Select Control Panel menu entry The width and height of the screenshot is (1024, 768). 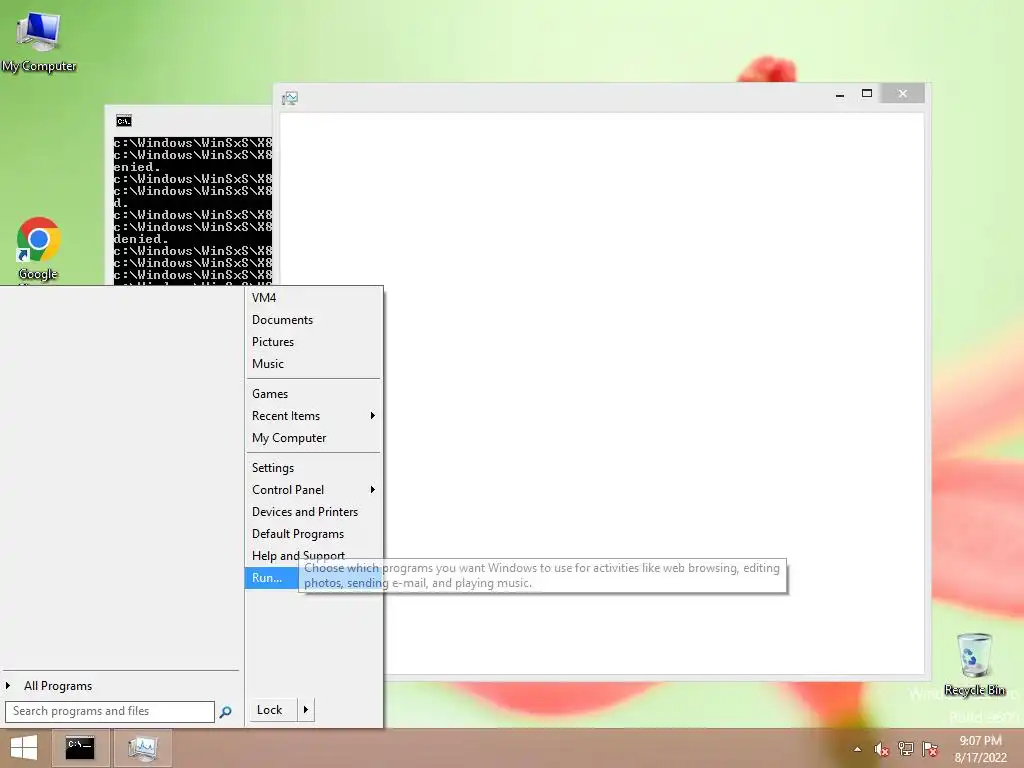312,490
